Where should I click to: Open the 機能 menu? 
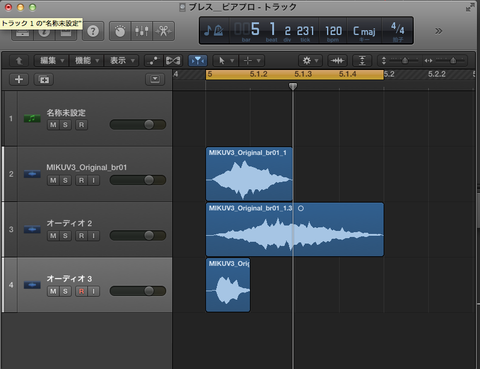(87, 61)
